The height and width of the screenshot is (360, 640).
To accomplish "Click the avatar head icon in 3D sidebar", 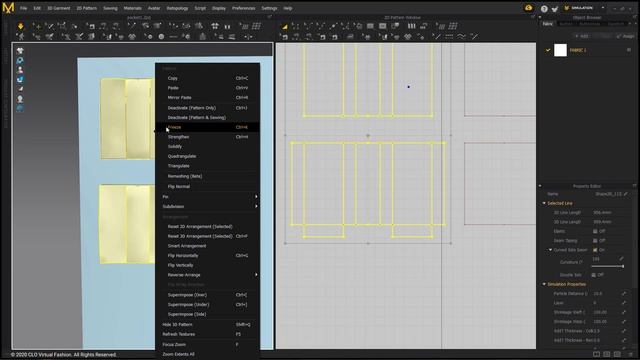I will [20, 99].
